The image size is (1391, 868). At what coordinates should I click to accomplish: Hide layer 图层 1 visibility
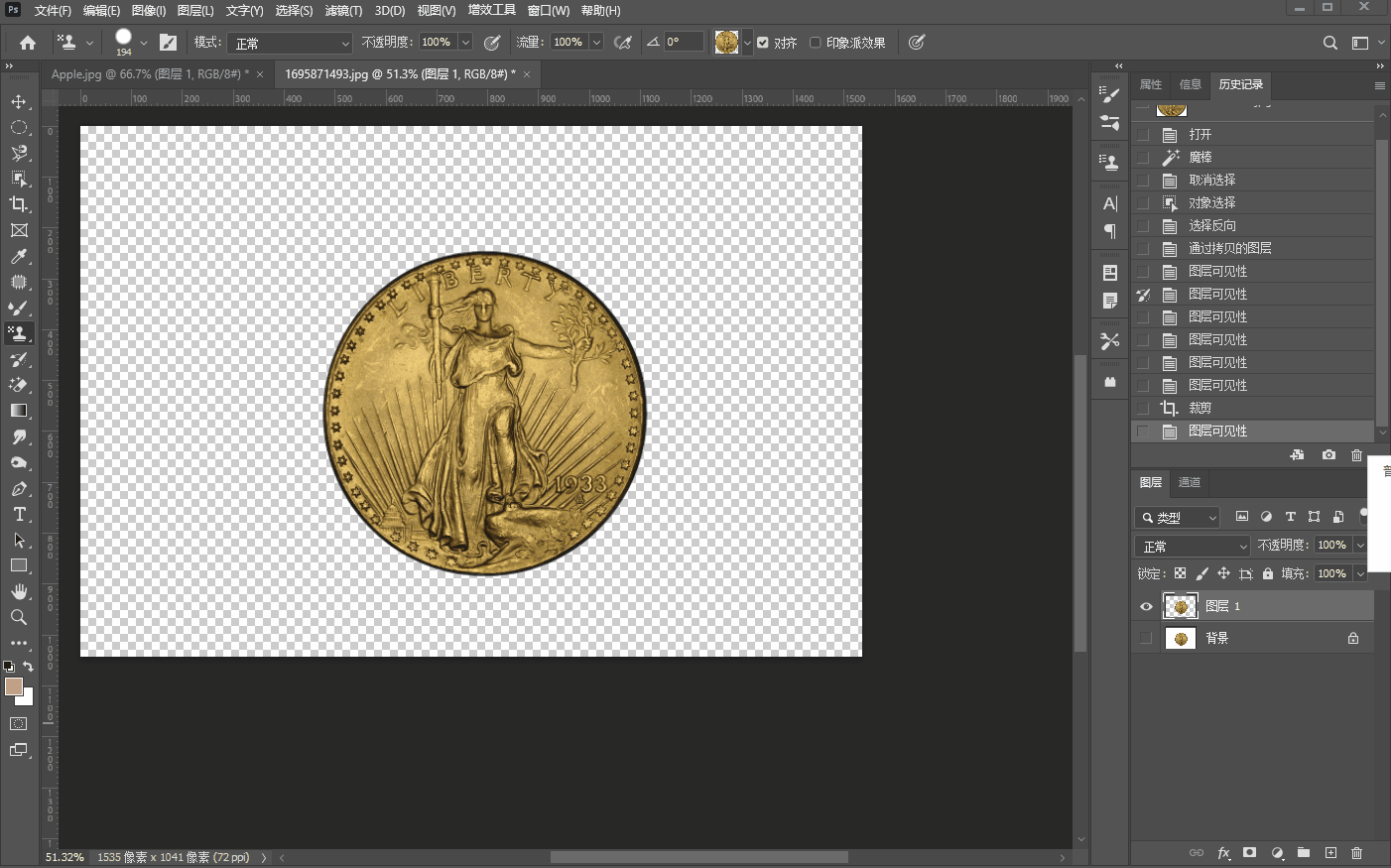[x=1146, y=606]
